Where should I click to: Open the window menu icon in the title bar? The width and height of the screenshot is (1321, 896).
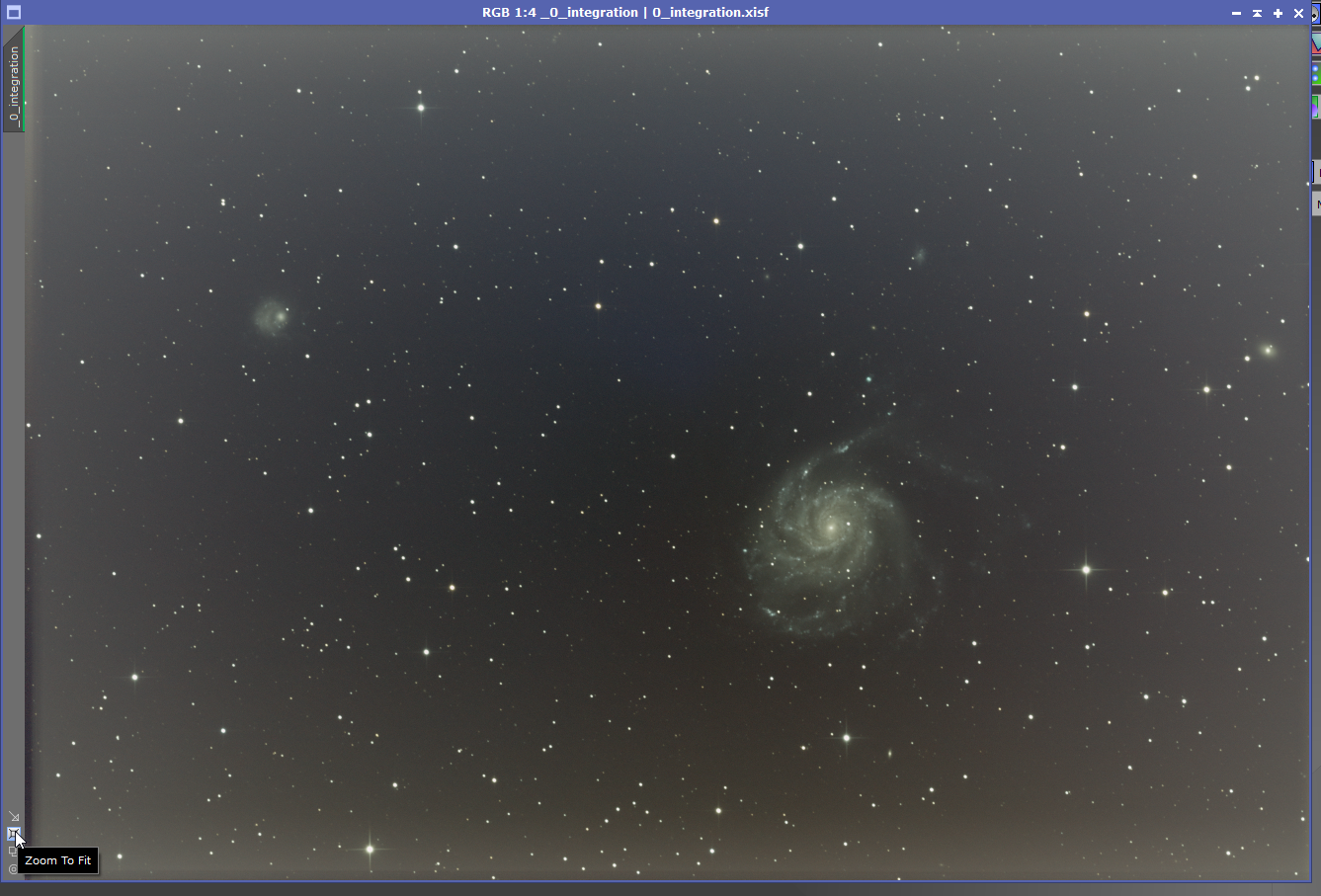click(13, 13)
